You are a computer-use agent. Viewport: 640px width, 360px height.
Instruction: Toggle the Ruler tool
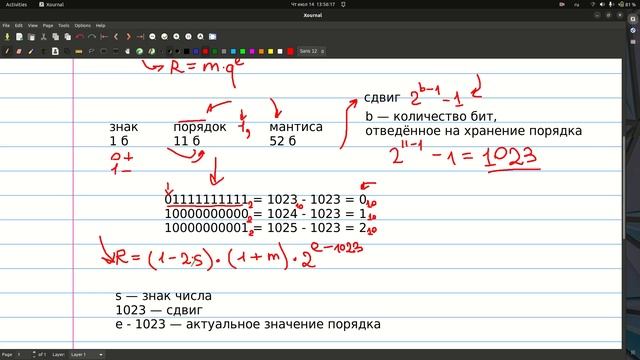click(79, 51)
